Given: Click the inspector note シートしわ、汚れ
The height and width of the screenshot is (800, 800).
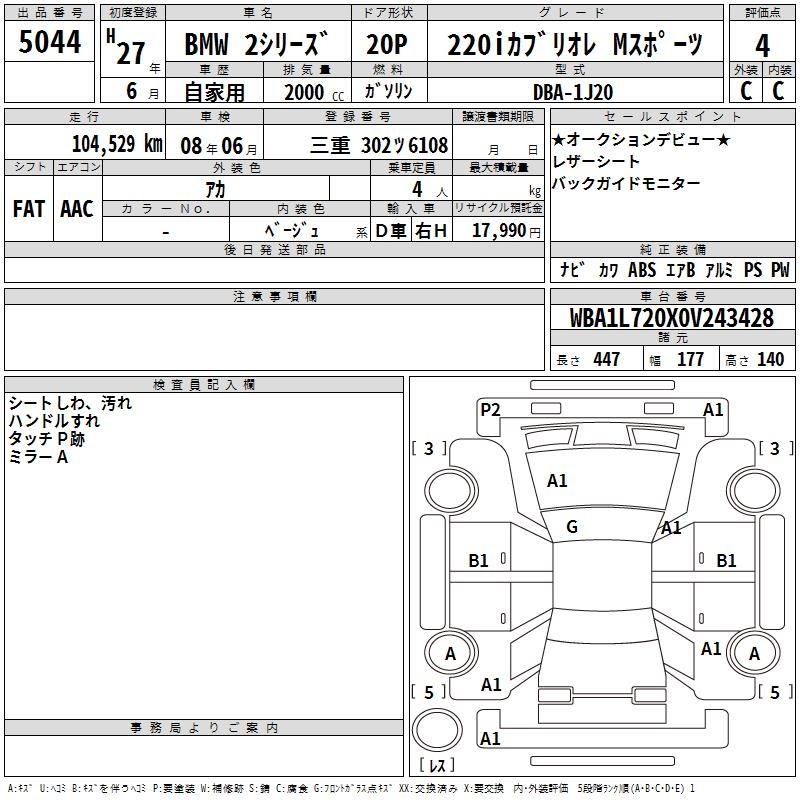Looking at the screenshot, I should coord(70,403).
